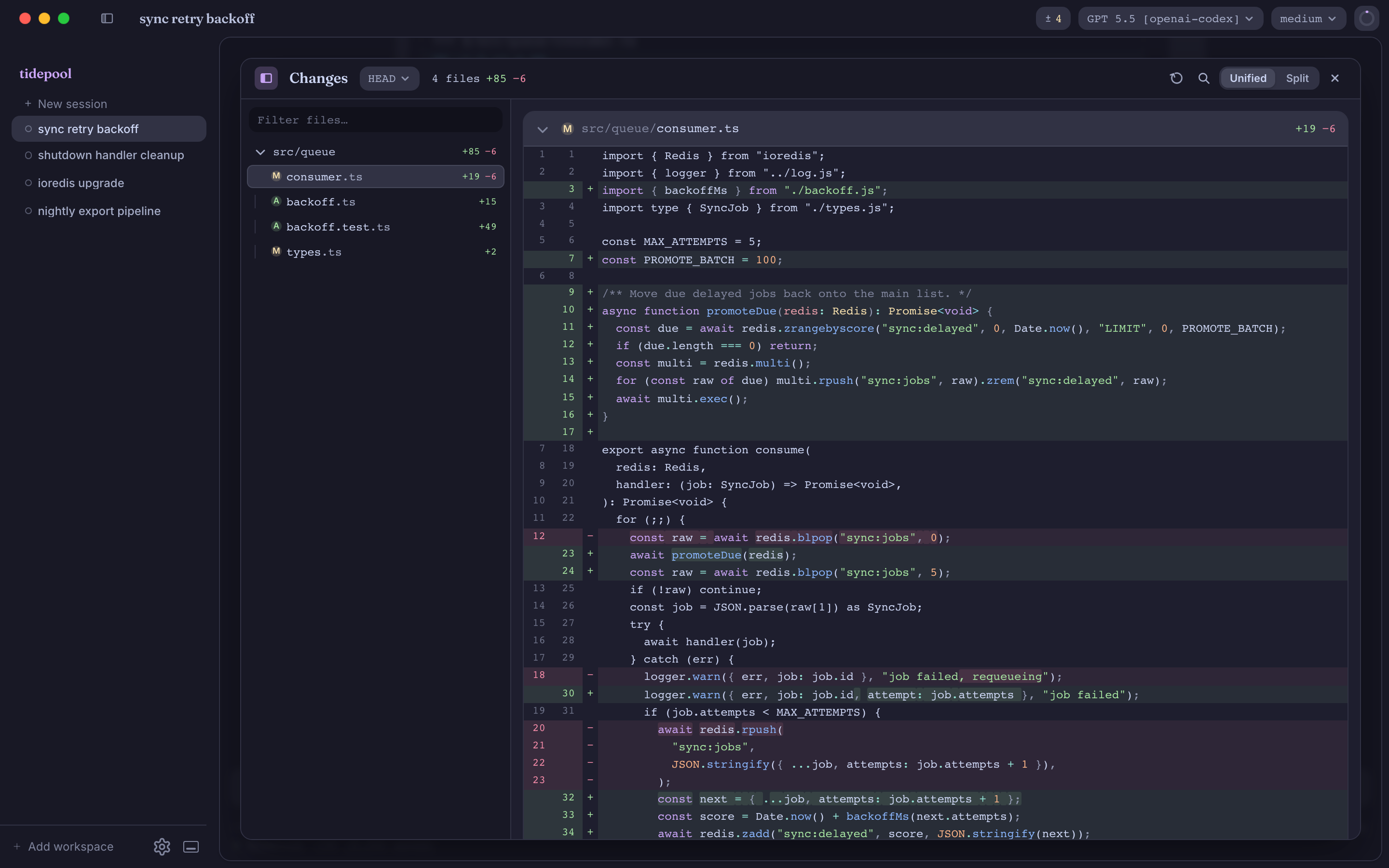Click the 'sync retry backoff' window title
Image resolution: width=1389 pixels, height=868 pixels.
tap(197, 18)
